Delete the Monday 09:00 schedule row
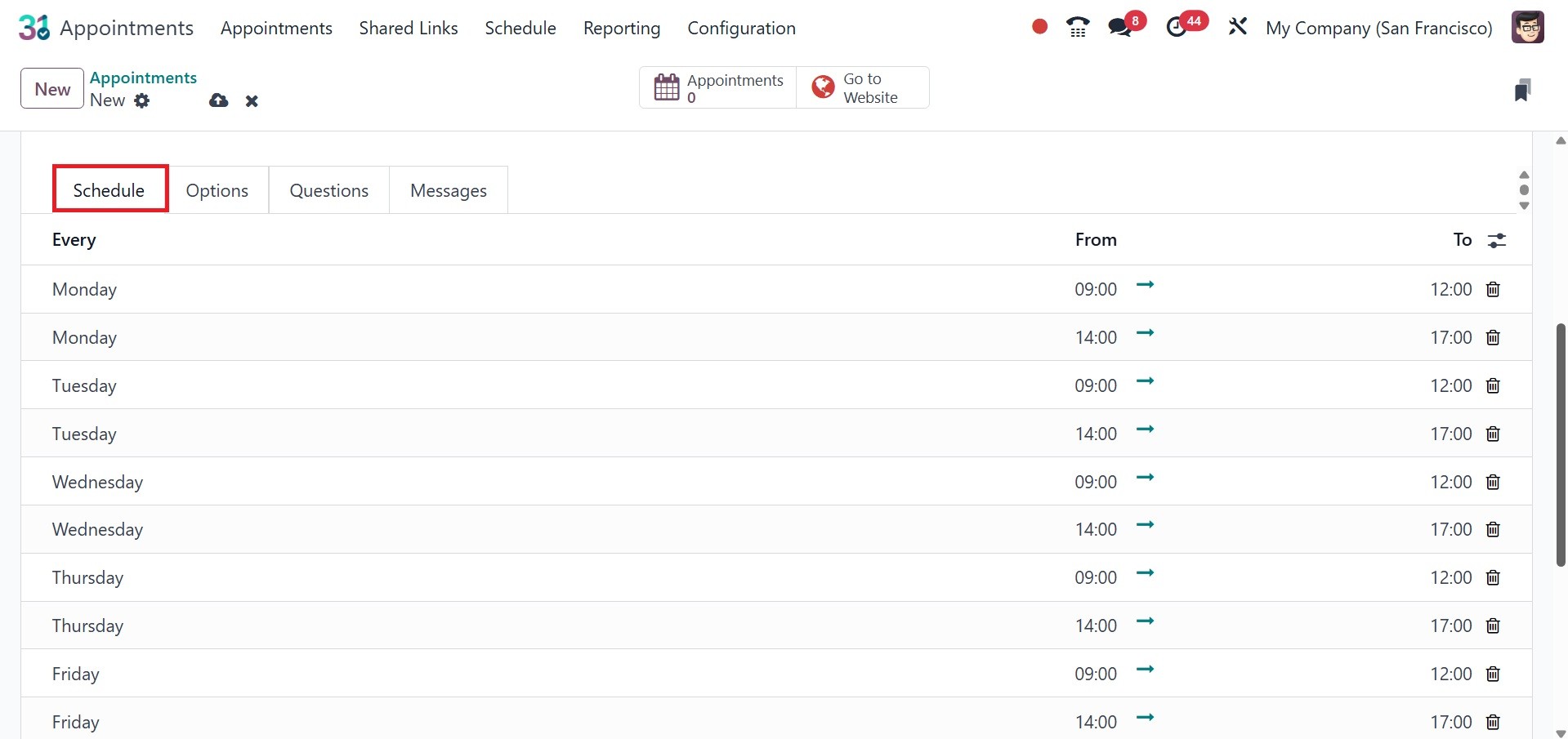 pyautogui.click(x=1493, y=289)
